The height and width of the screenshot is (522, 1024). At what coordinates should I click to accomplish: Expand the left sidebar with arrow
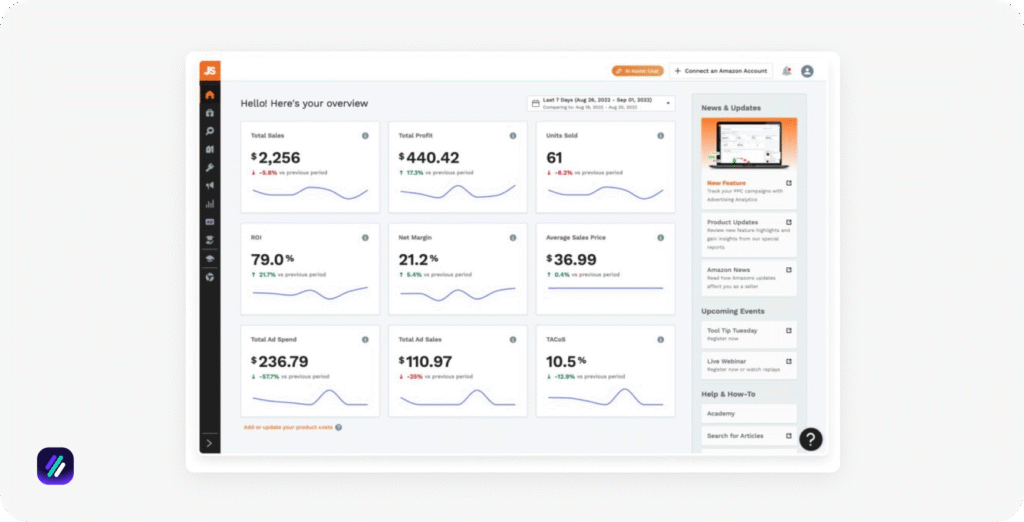(210, 442)
